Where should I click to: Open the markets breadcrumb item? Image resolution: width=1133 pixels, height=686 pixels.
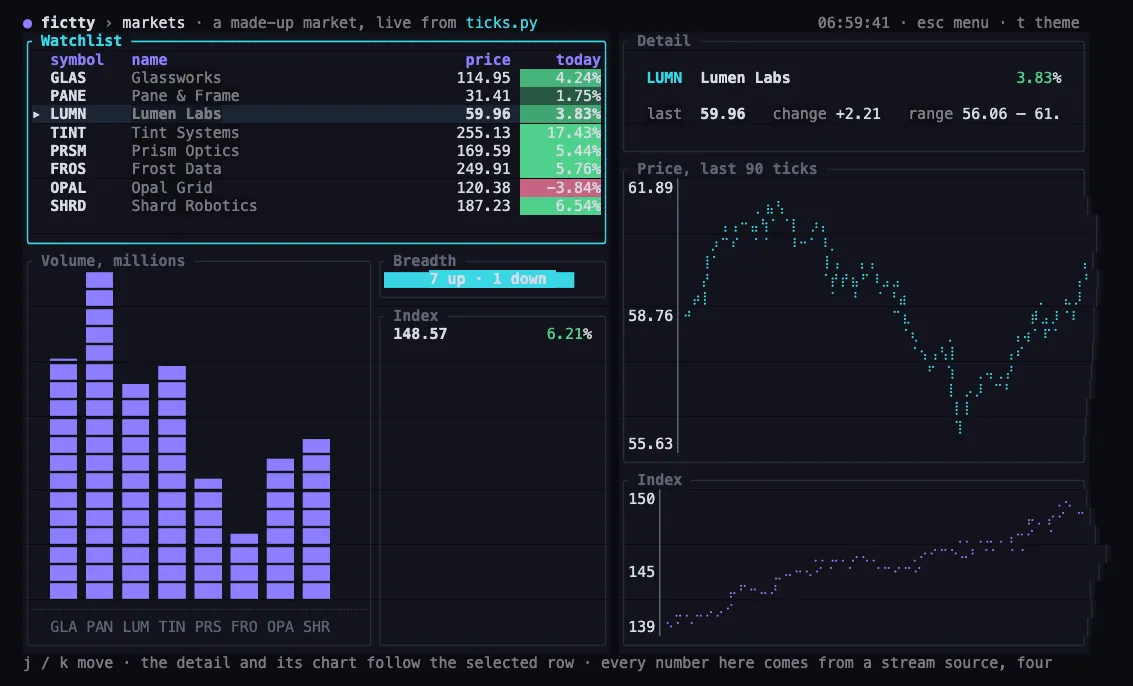pos(153,22)
